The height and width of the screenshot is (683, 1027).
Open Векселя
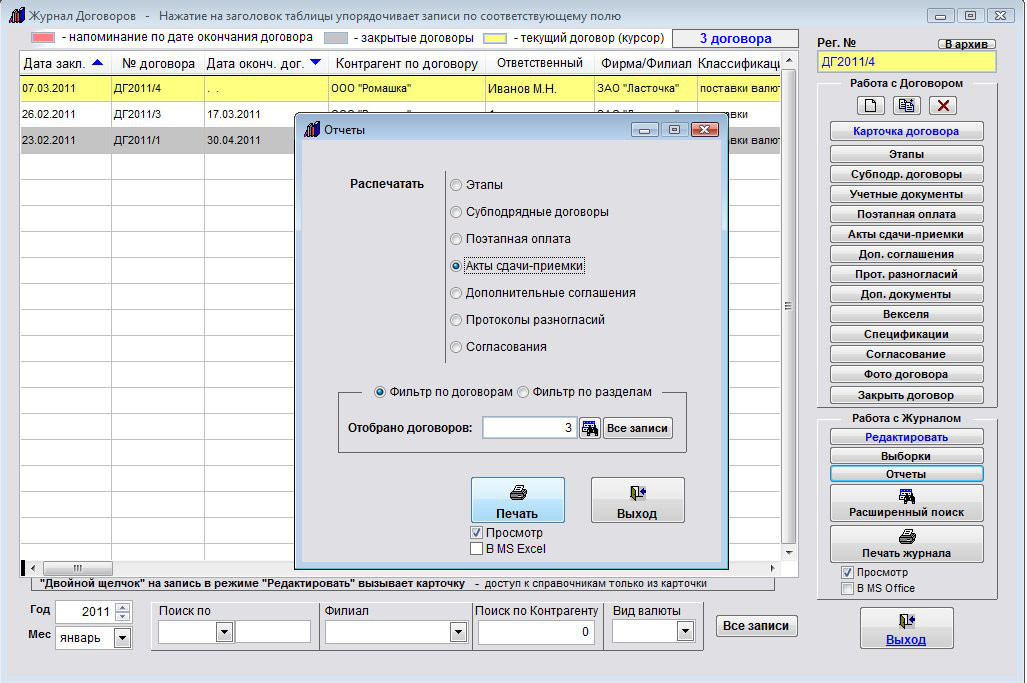point(906,314)
